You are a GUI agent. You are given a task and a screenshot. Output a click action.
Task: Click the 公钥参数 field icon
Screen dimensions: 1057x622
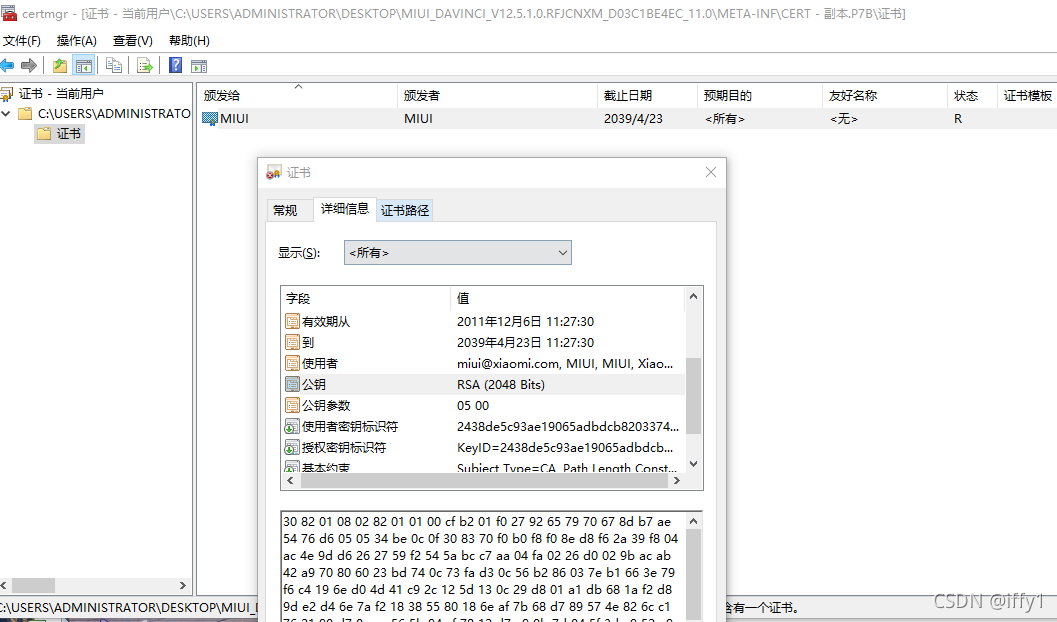[x=292, y=405]
